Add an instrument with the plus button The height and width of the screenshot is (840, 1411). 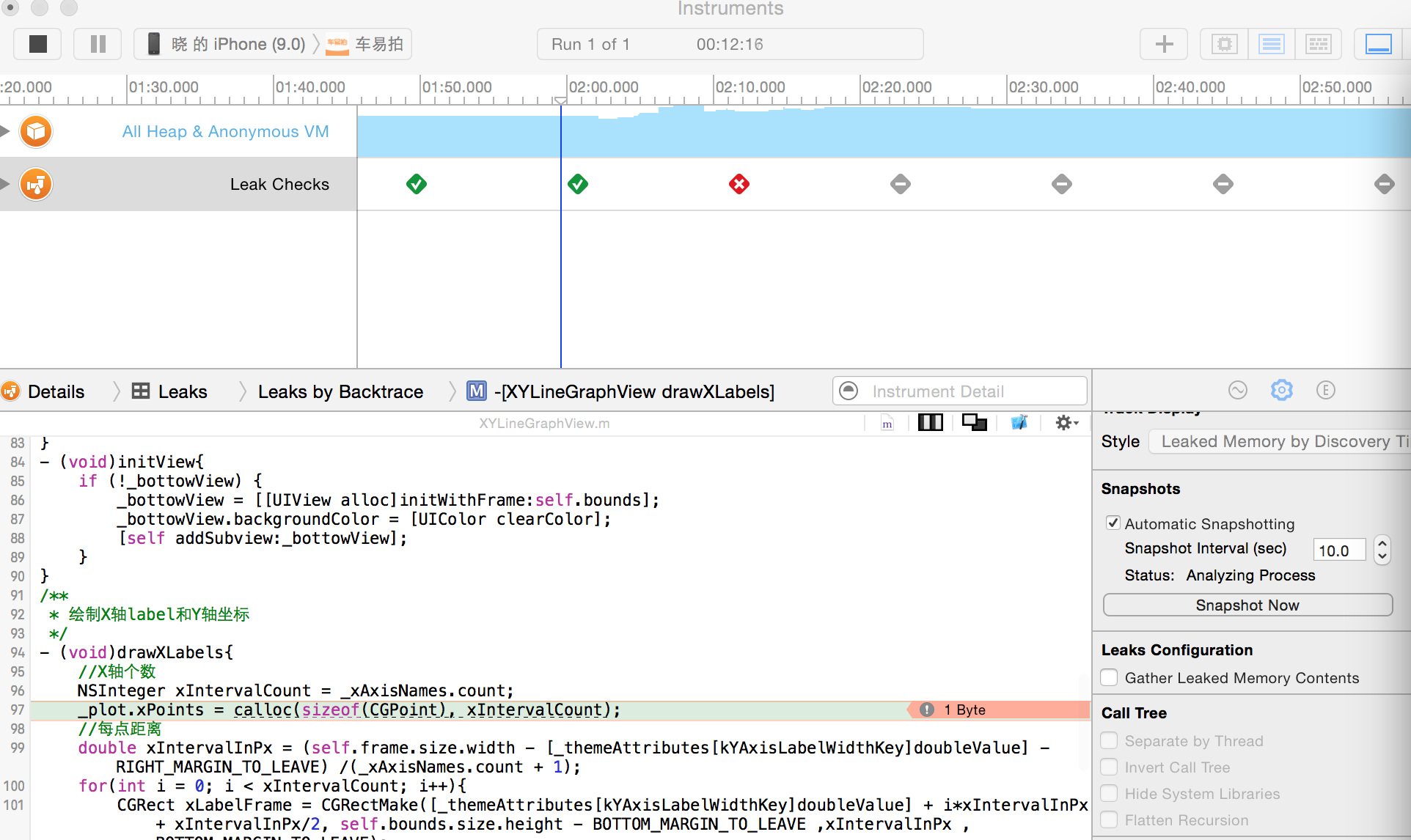[1164, 44]
